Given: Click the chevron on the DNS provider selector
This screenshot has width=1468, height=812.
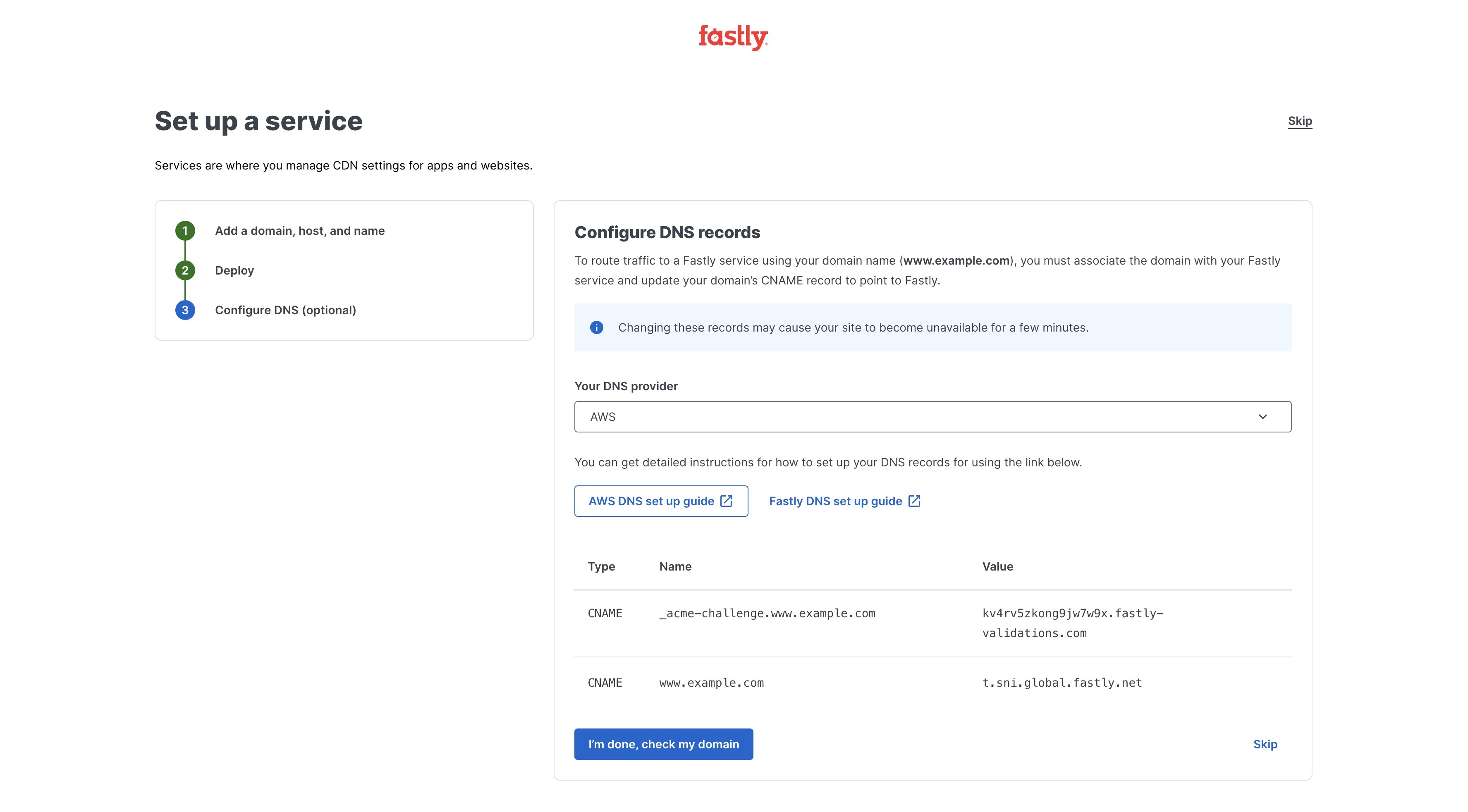Looking at the screenshot, I should tap(1264, 416).
